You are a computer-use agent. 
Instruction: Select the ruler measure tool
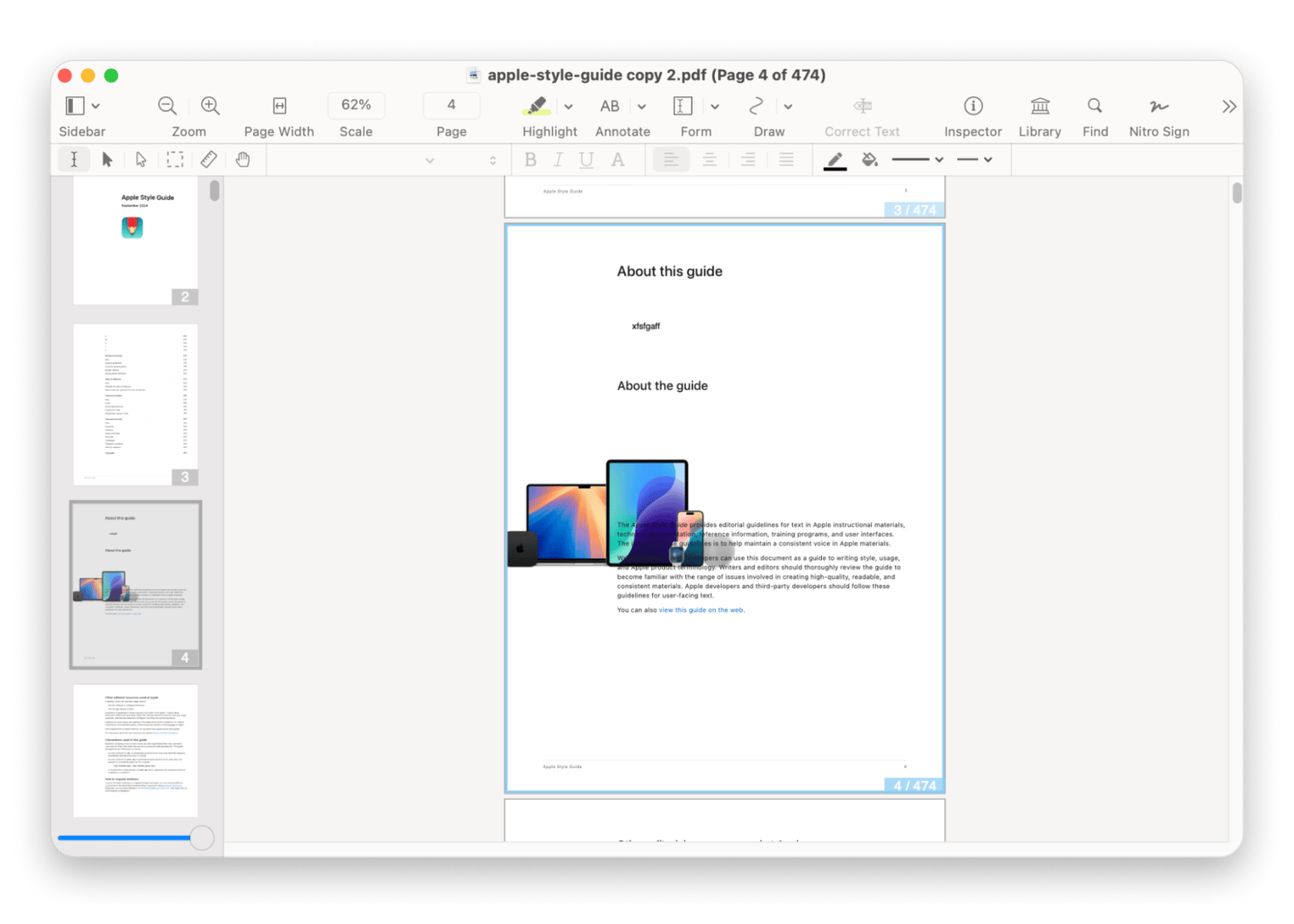coord(209,159)
